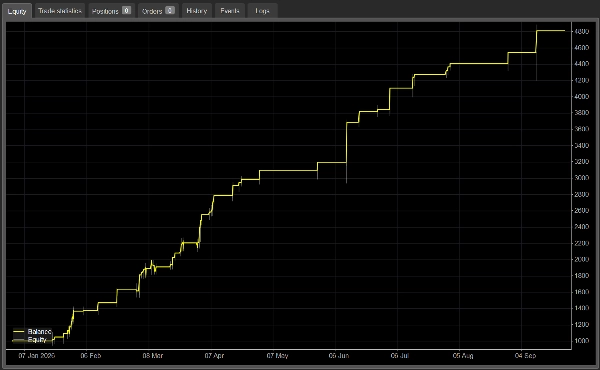Click the Orders tab count badge
This screenshot has width=600, height=370.
tap(170, 10)
